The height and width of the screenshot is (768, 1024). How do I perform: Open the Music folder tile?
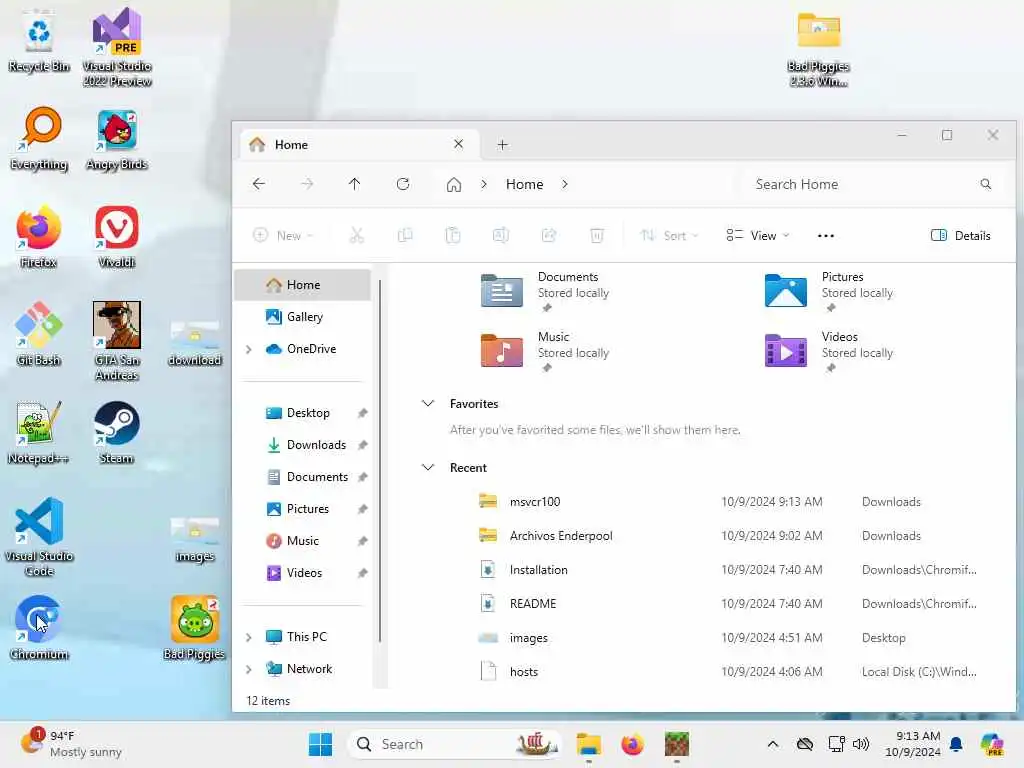coord(545,351)
